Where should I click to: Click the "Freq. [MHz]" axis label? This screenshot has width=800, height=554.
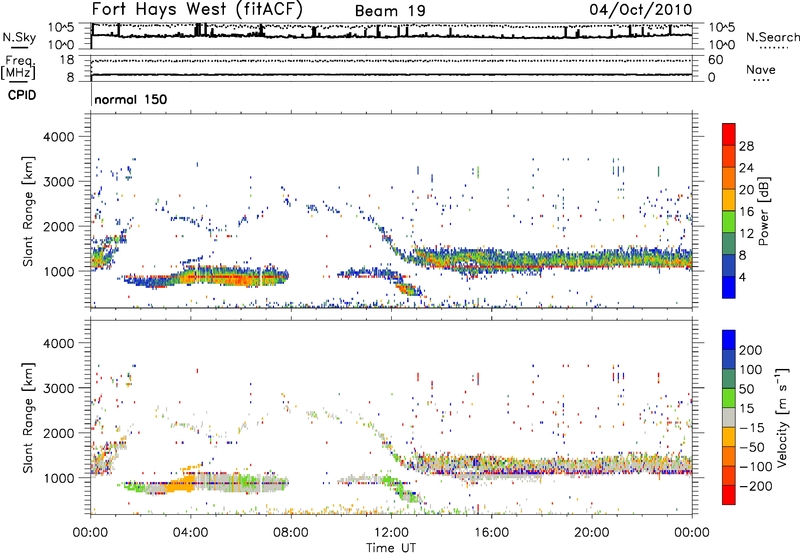(x=19, y=67)
